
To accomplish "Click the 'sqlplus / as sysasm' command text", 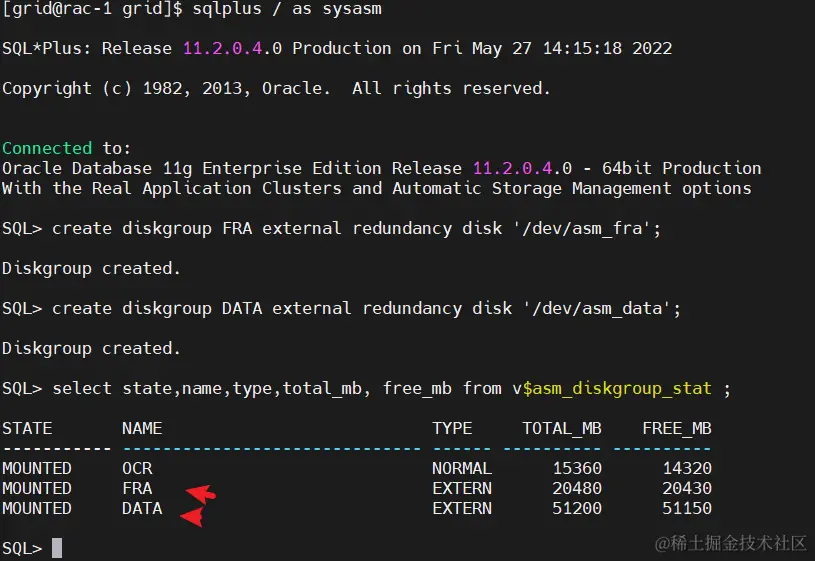I will [x=287, y=9].
